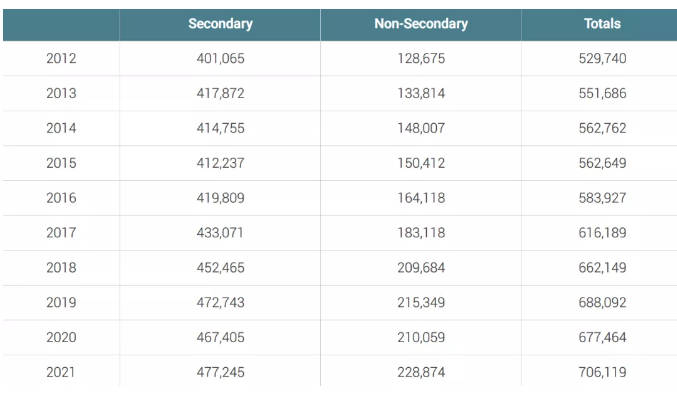Click the 2014 Secondary value 414,755
Viewport: 677px width, 393px height.
pos(220,128)
